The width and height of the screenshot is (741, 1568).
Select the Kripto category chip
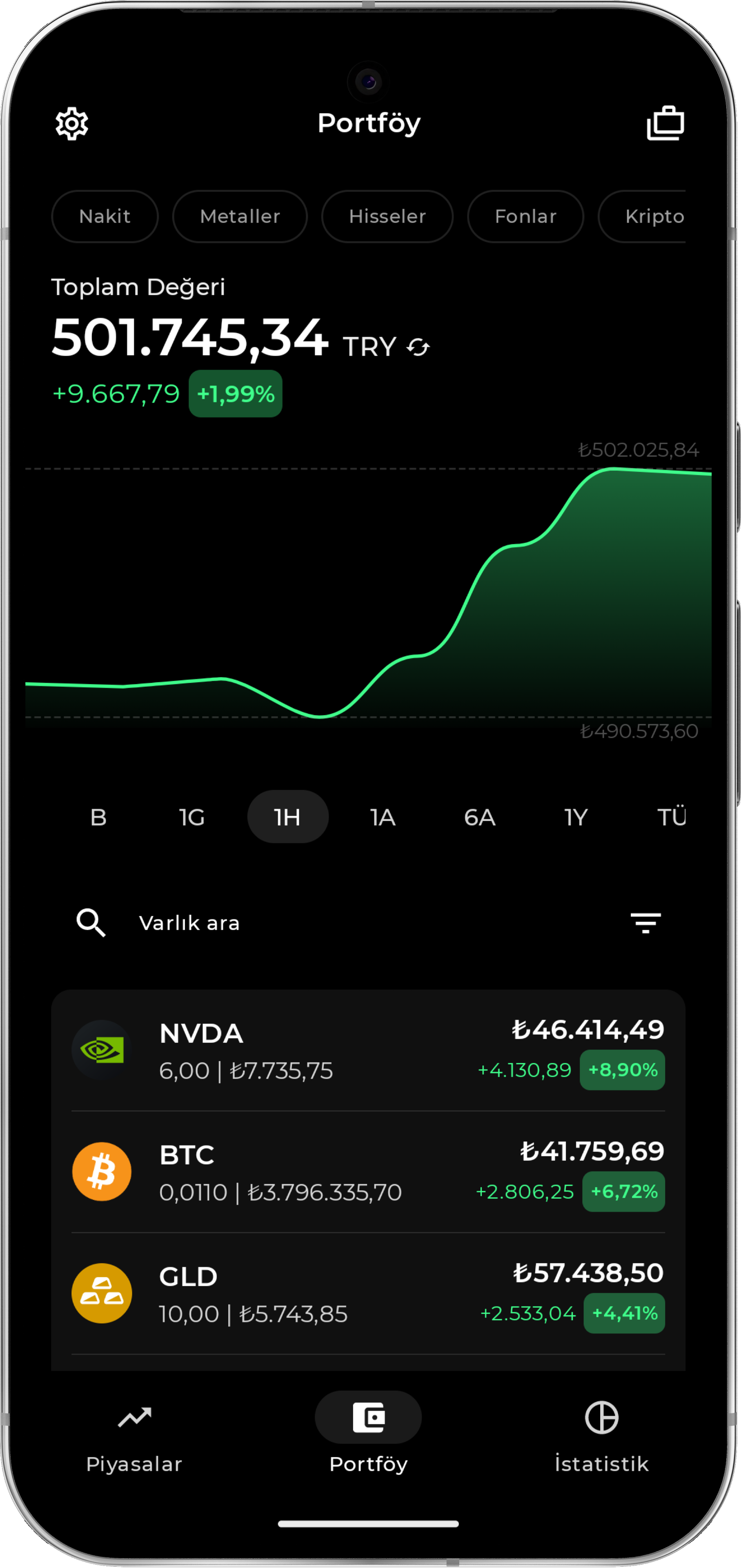tap(651, 217)
